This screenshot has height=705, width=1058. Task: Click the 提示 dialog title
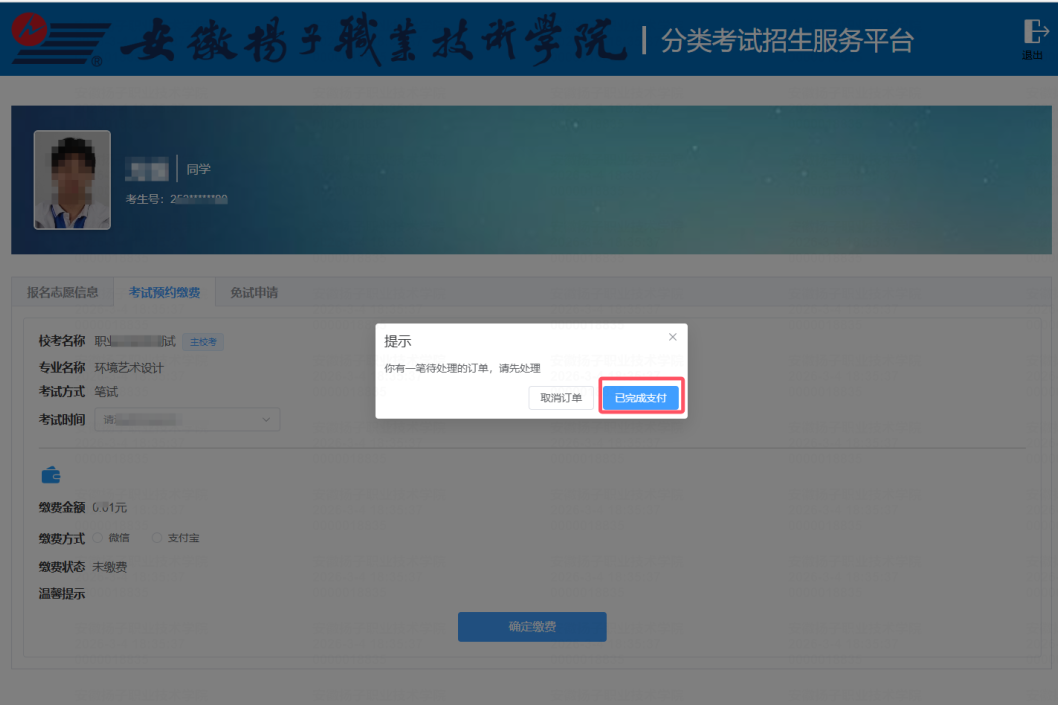398,342
